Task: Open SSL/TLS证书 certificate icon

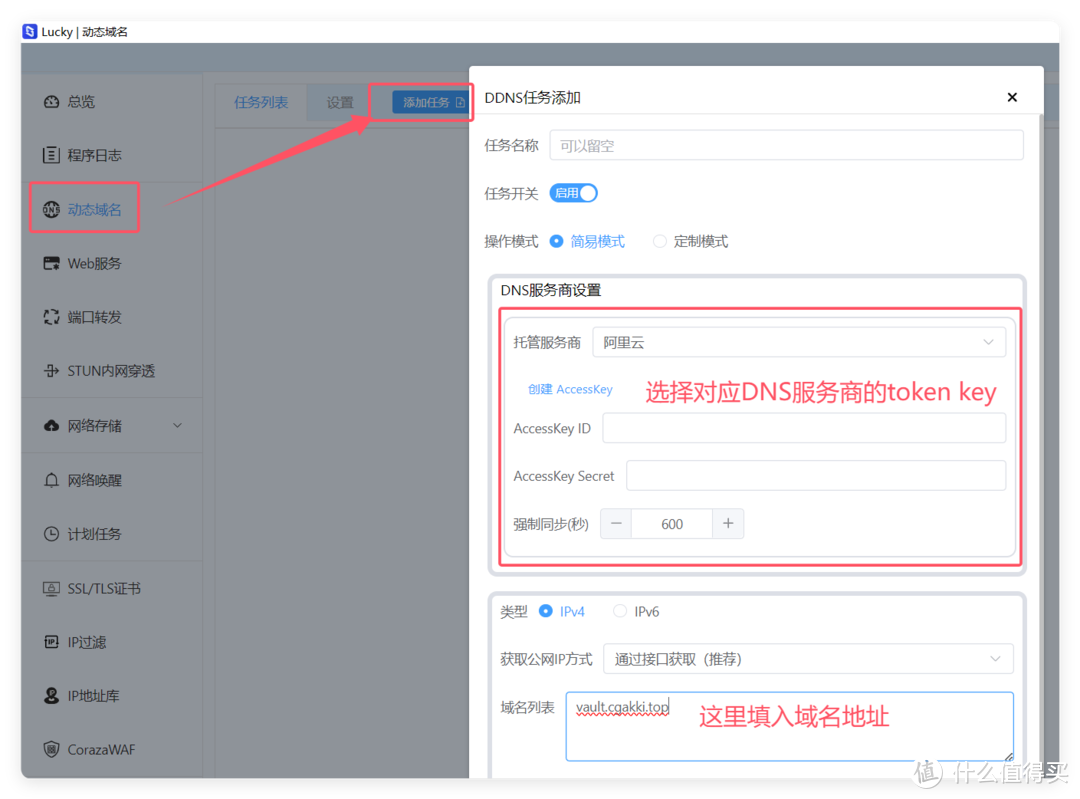Action: point(51,588)
